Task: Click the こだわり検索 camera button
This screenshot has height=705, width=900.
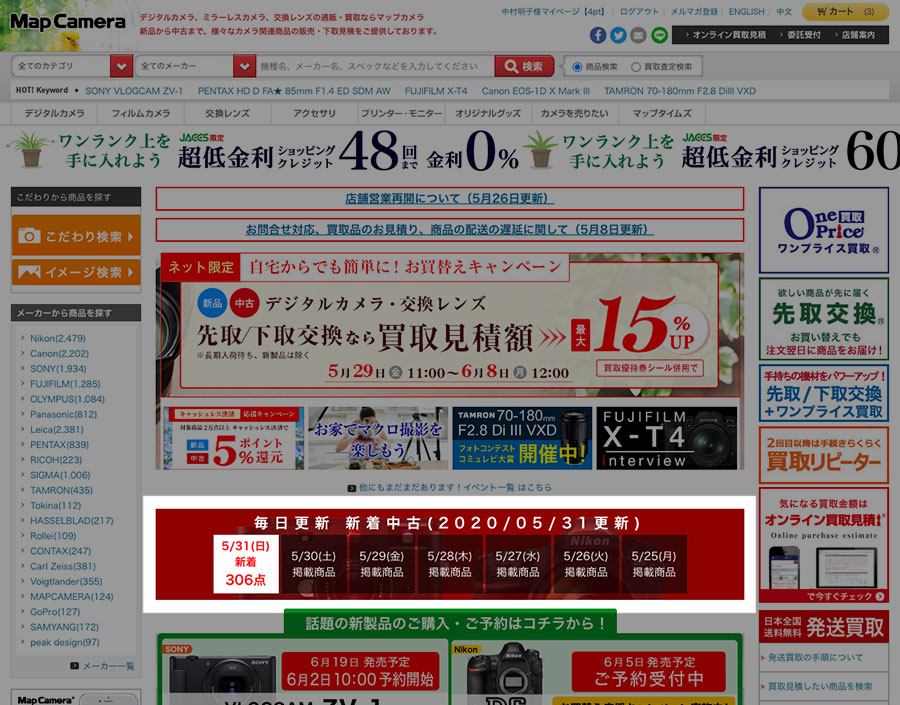Action: coord(76,236)
